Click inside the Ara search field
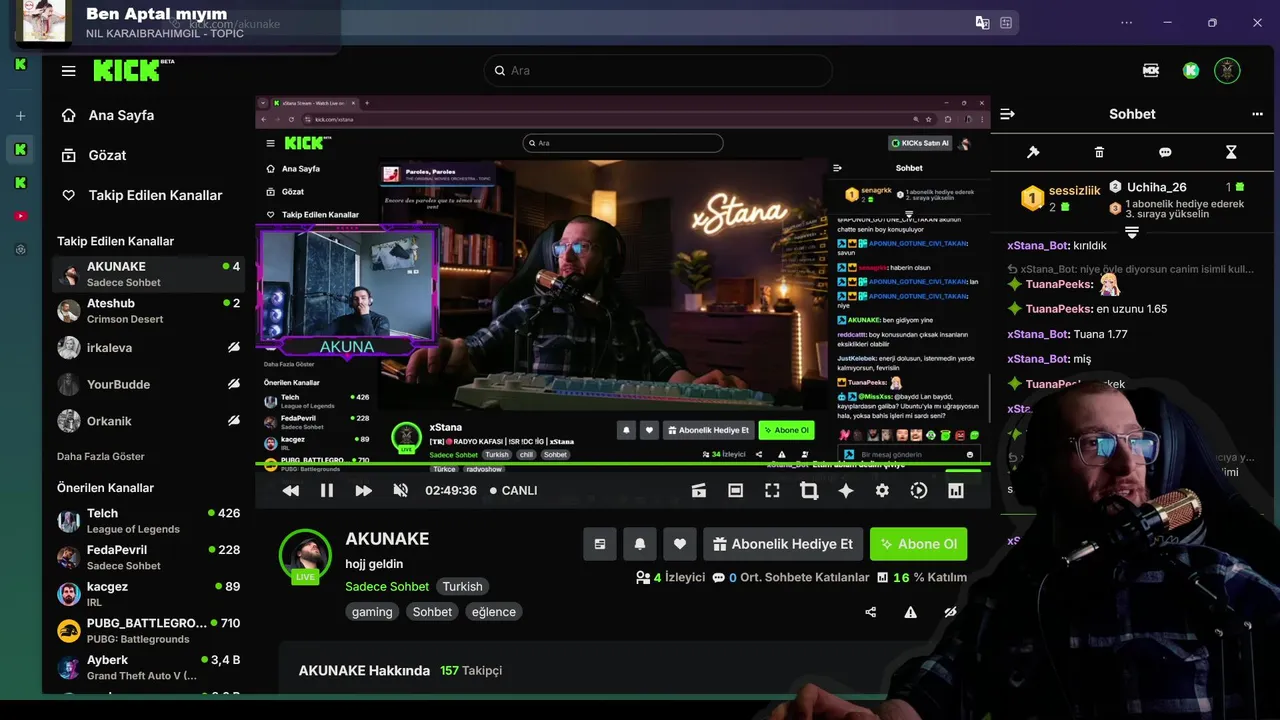Image resolution: width=1280 pixels, height=720 pixels. (x=658, y=70)
